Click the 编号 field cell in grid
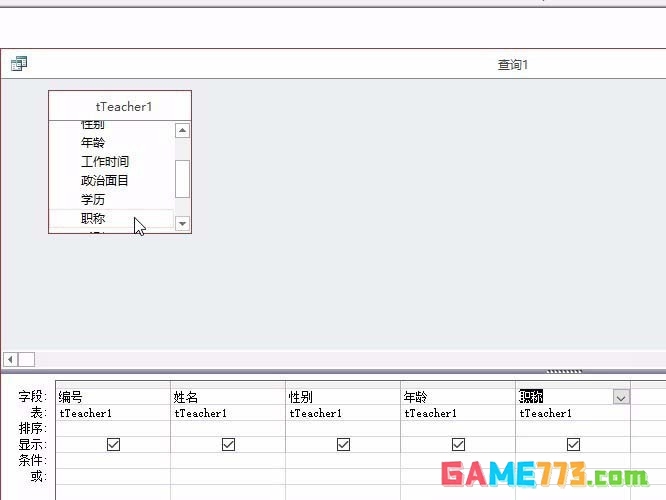 tap(113, 397)
